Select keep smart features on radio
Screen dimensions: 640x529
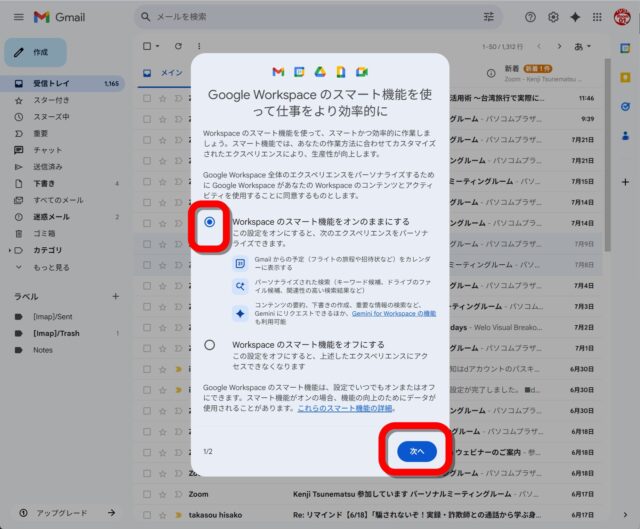click(209, 222)
